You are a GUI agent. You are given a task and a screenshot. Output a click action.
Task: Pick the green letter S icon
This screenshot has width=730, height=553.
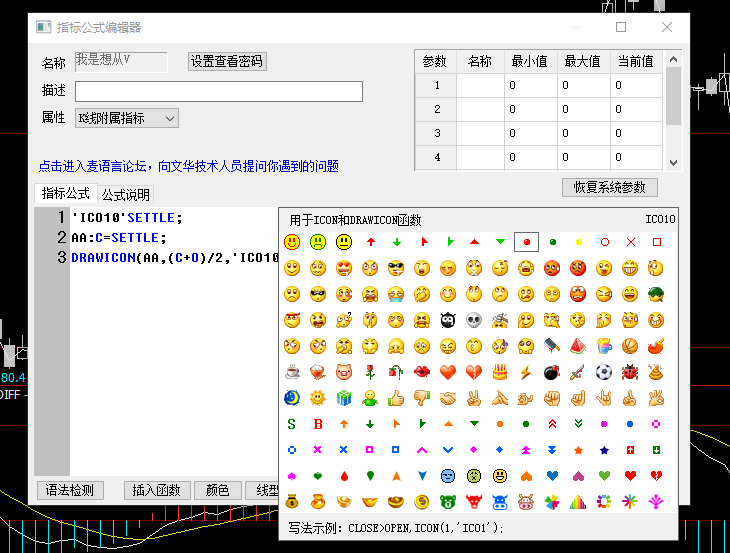pyautogui.click(x=292, y=424)
